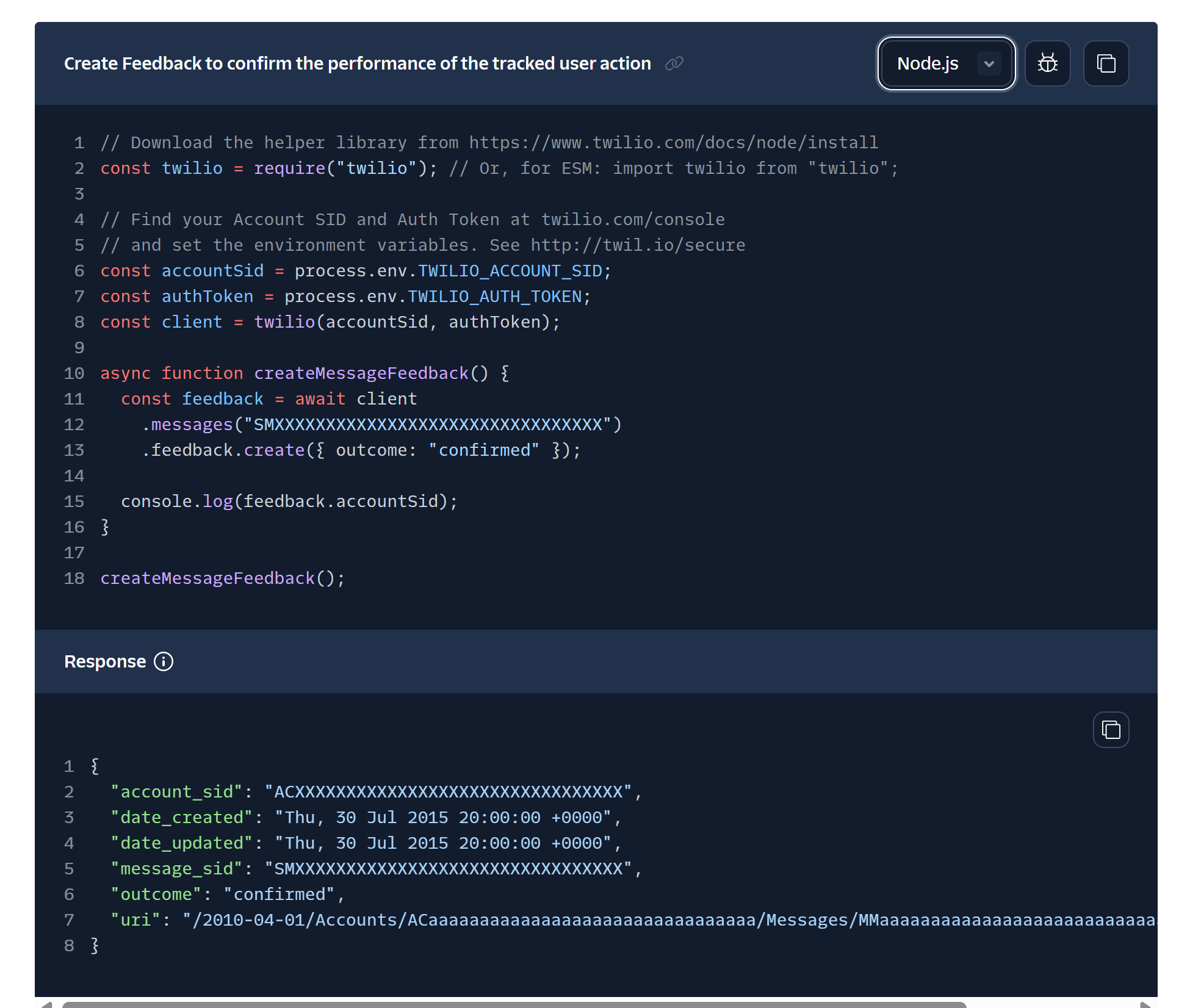Click the twilio.com/docs/node/install comment line

[x=489, y=143]
